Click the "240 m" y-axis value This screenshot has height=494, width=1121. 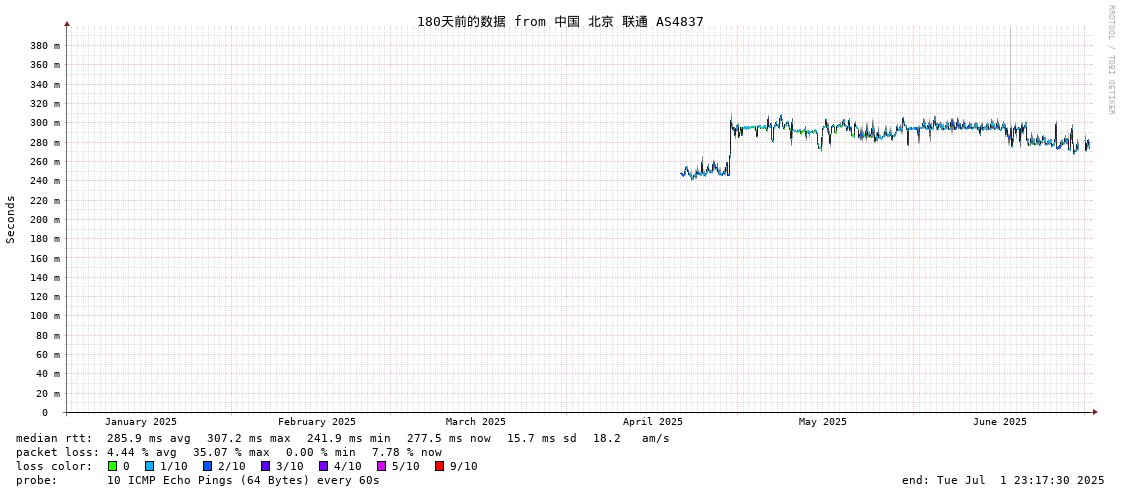point(45,181)
